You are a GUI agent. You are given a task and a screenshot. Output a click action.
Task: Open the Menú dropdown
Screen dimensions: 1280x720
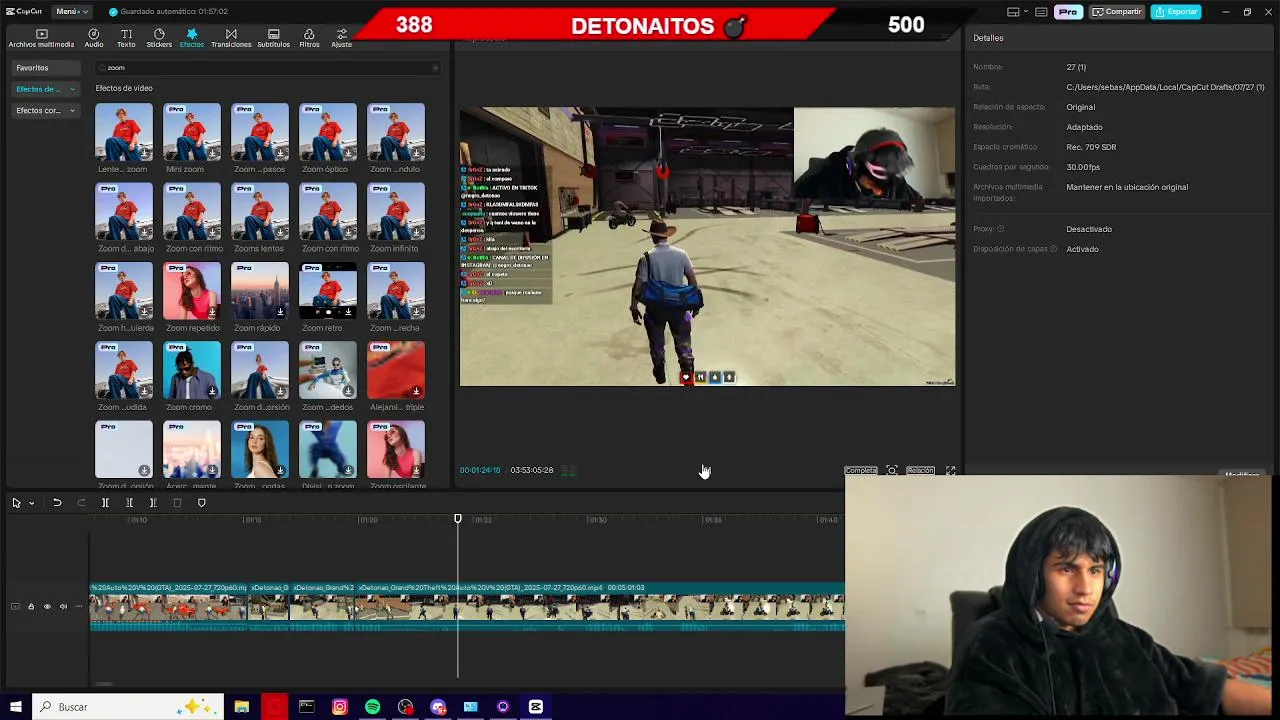click(x=71, y=12)
